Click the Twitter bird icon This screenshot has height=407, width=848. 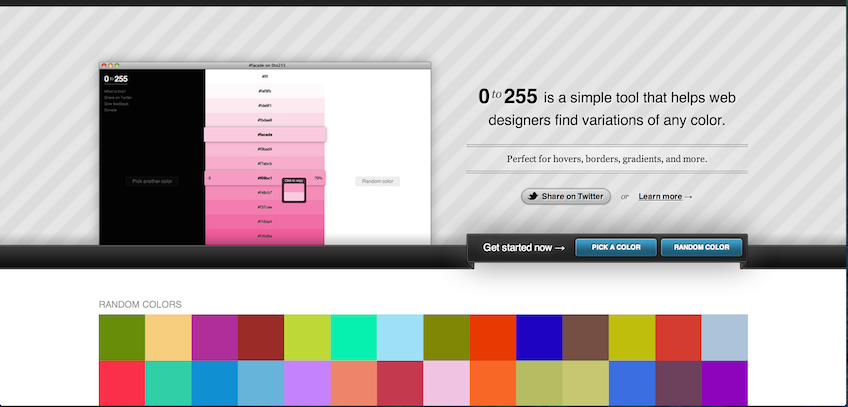pyautogui.click(x=533, y=196)
